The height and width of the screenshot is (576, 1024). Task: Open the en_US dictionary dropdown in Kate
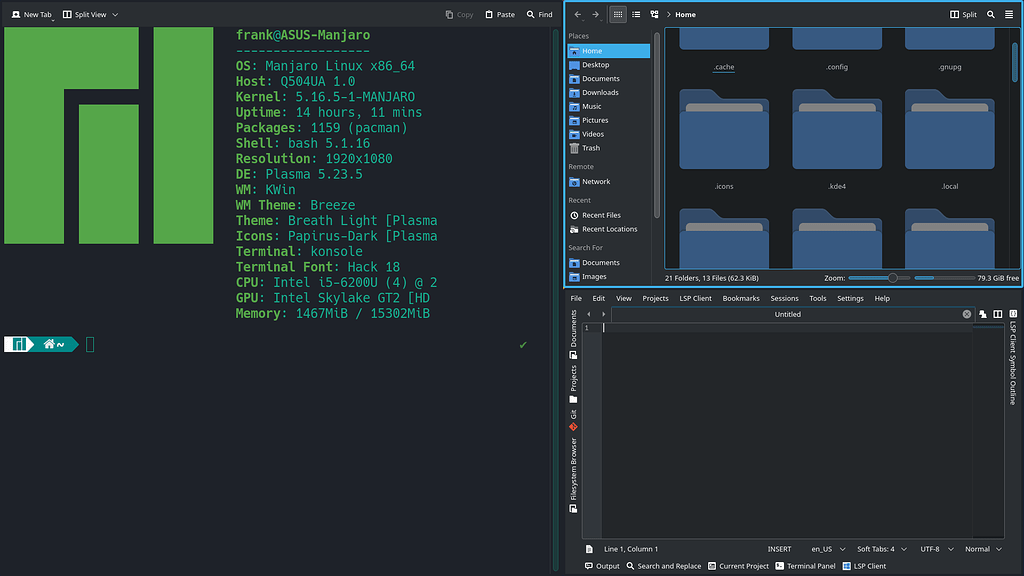(x=826, y=548)
